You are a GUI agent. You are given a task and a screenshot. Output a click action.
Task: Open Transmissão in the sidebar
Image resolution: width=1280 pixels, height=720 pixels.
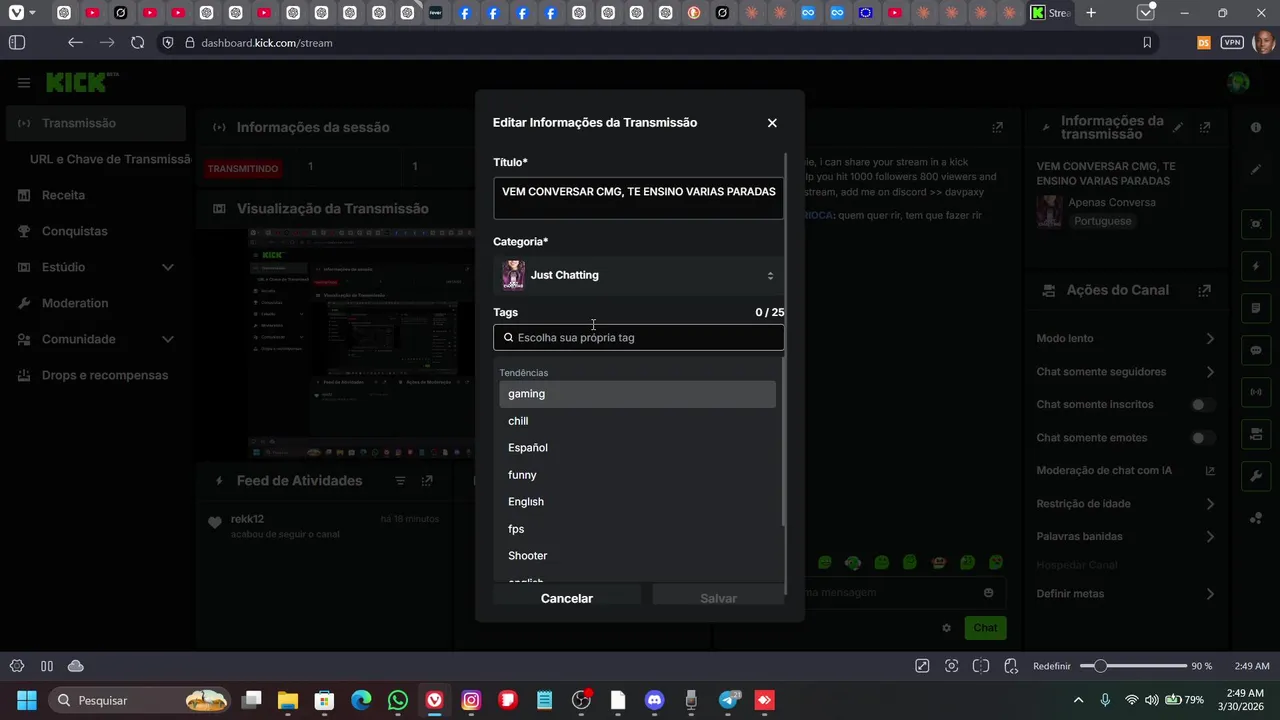96,123
